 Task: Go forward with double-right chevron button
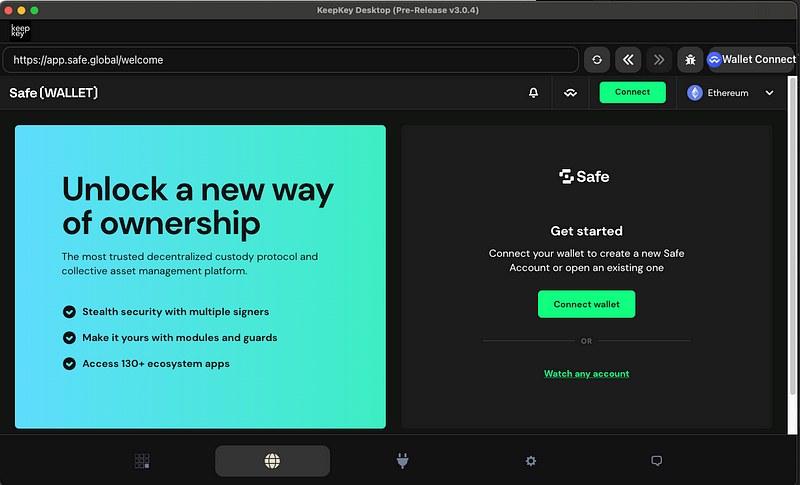659,60
